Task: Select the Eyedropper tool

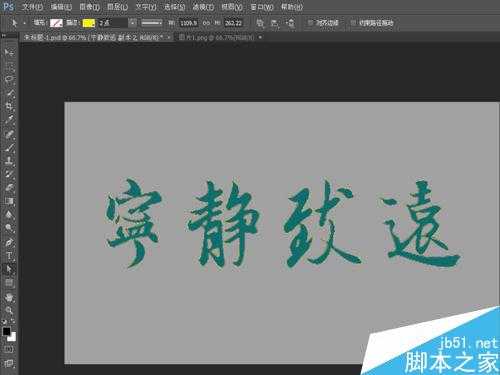Action: point(9,120)
